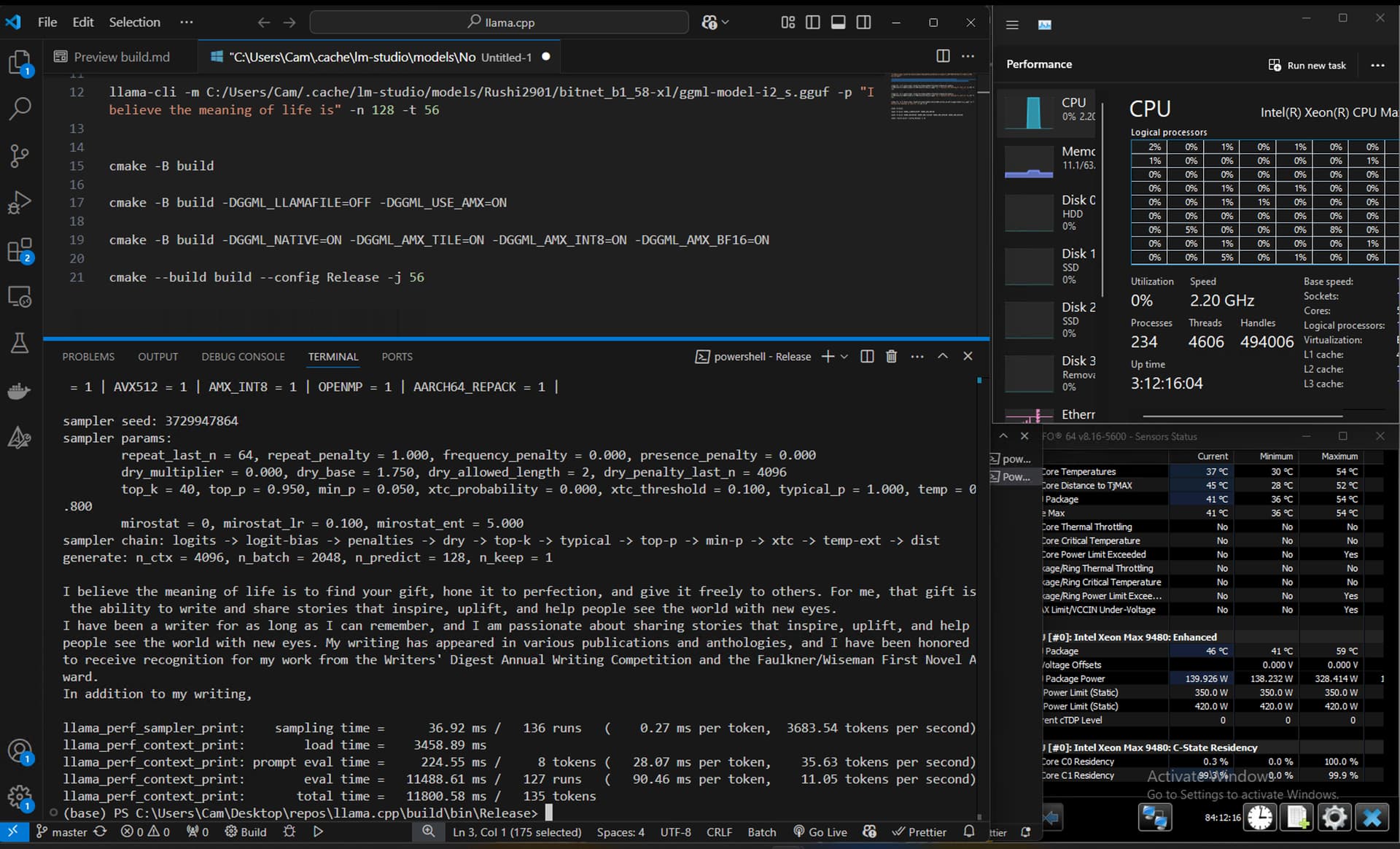Toggle the secondary side bar layout
This screenshot has width=1400, height=849.
point(864,23)
